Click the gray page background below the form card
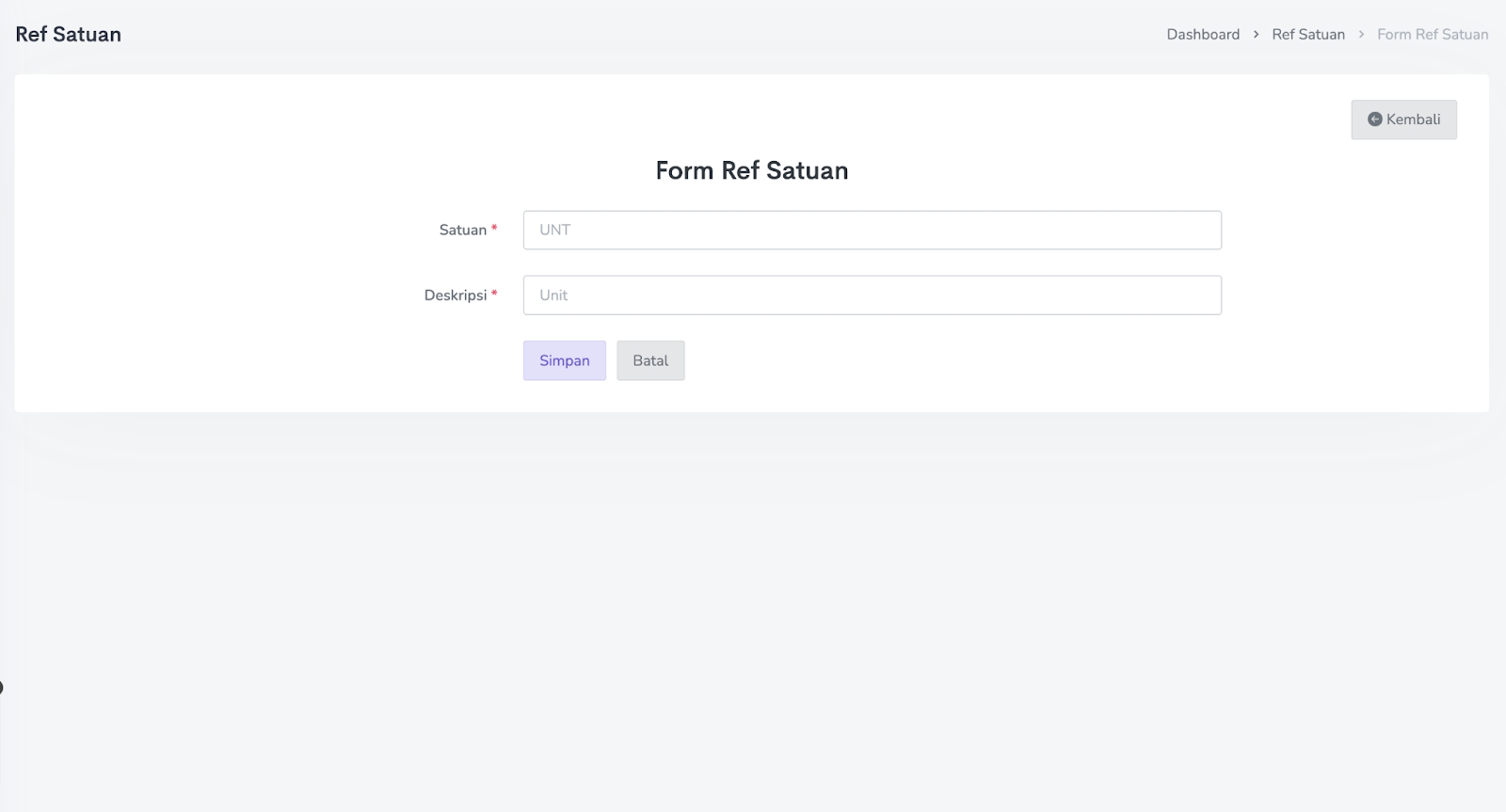Viewport: 1506px width, 812px height. point(753,612)
